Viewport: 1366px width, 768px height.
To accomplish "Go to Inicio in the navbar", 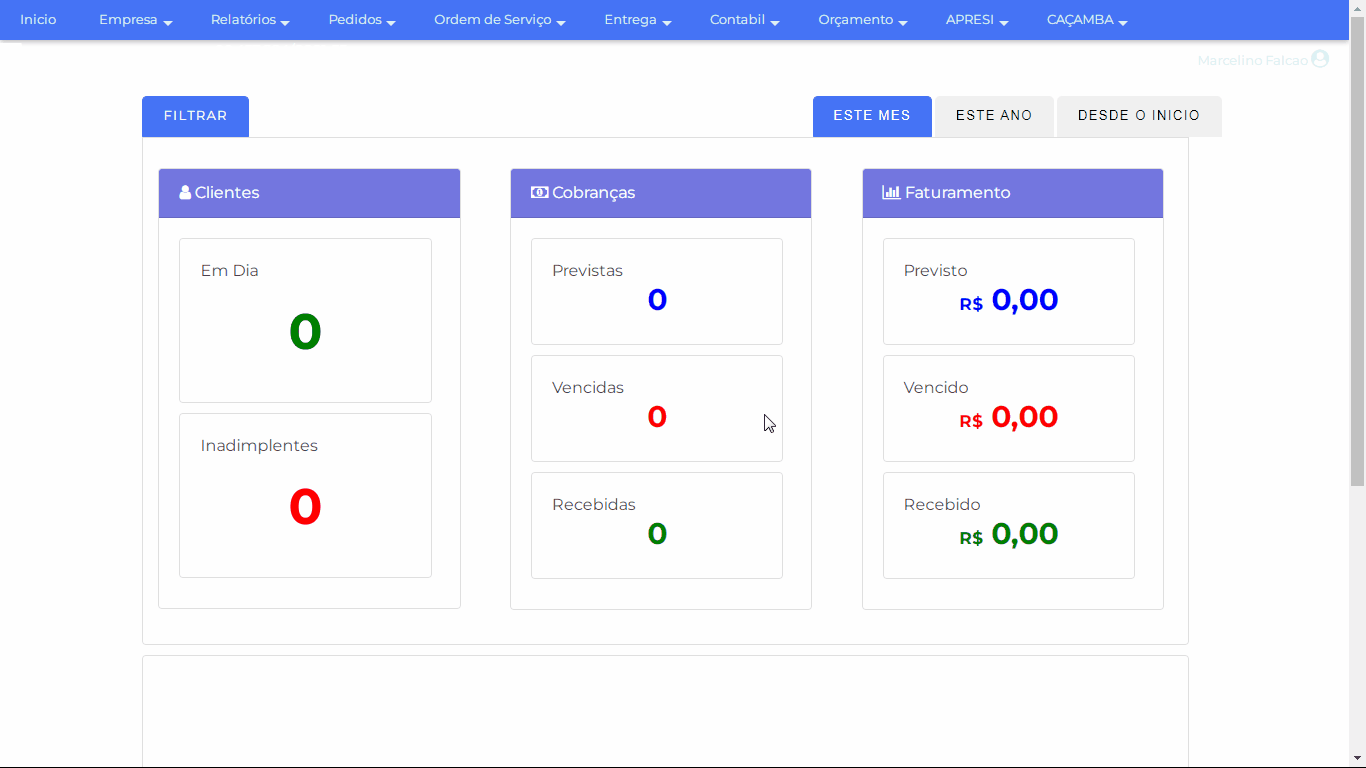I will click(38, 20).
